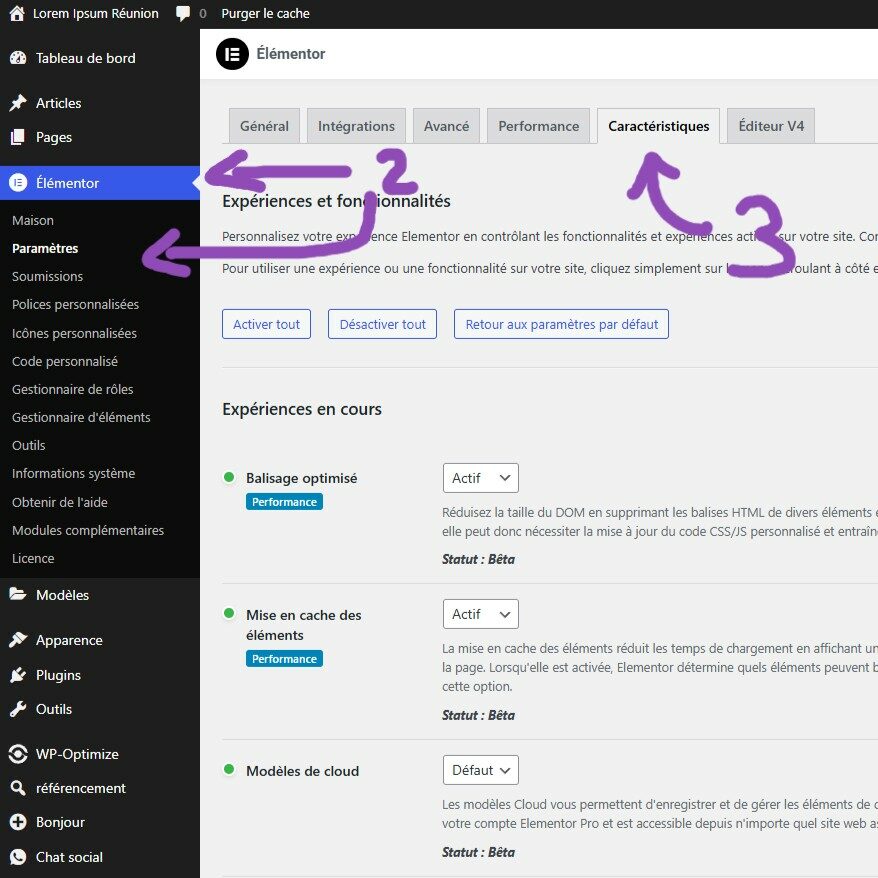Open the Licence submenu item
878x878 pixels.
pyautogui.click(x=33, y=558)
